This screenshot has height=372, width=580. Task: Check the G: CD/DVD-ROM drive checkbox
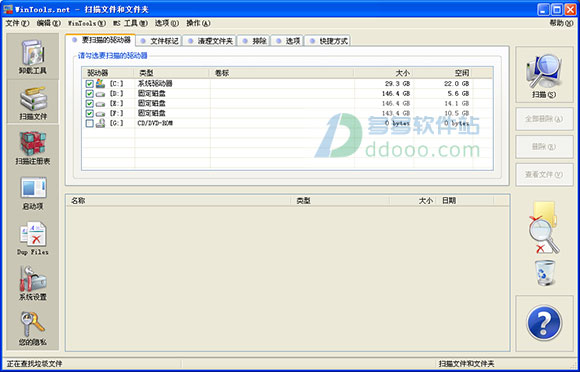coord(90,123)
